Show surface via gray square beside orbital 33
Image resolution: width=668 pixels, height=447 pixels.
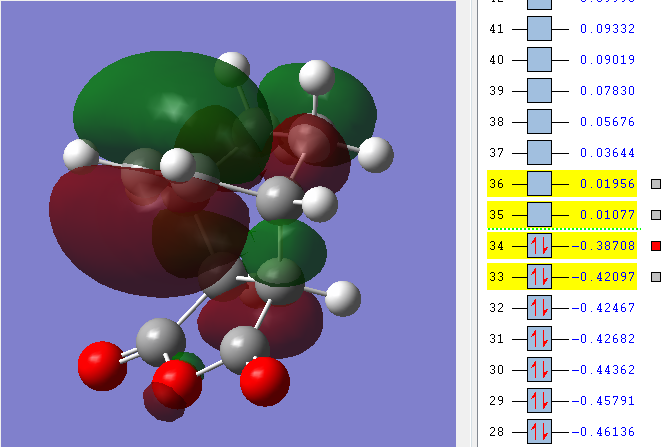coord(656,277)
